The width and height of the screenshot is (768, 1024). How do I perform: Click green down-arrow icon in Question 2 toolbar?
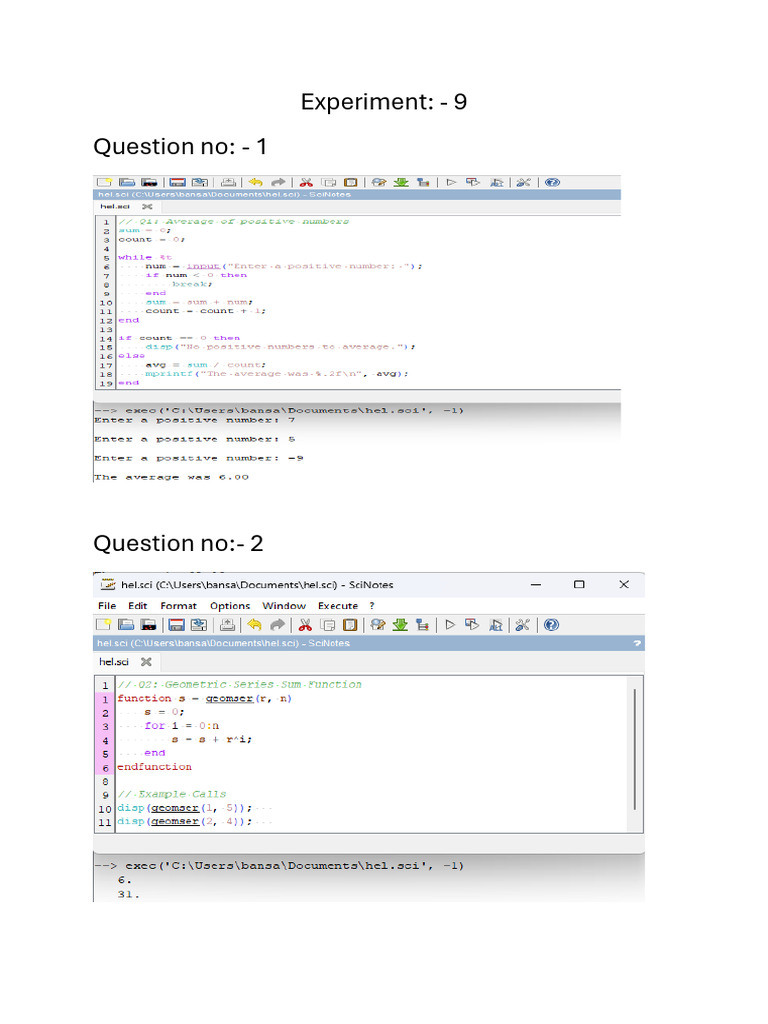(400, 625)
